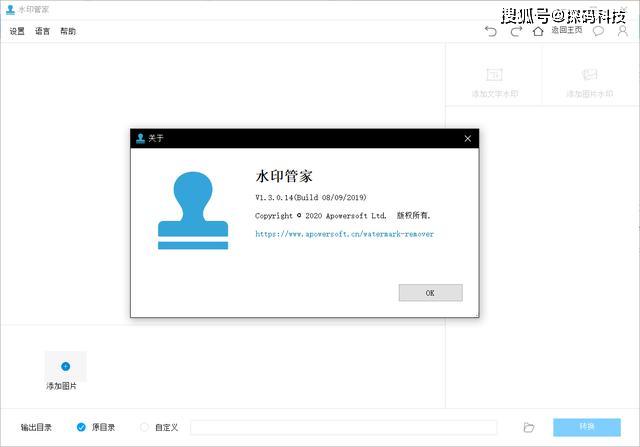Click the blue plus add-image button
The image size is (640, 447).
pos(65,366)
